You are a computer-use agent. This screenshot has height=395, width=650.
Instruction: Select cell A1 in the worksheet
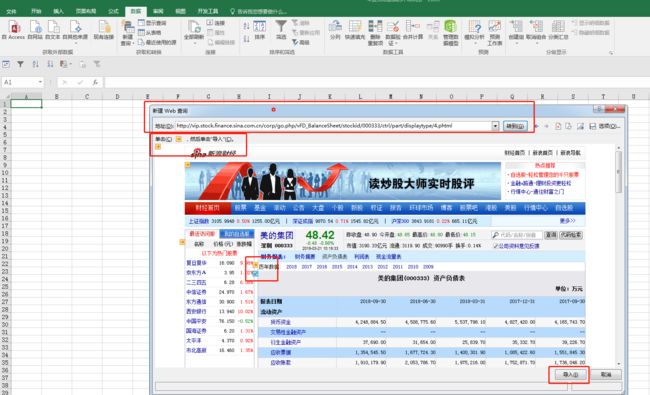tap(26, 104)
